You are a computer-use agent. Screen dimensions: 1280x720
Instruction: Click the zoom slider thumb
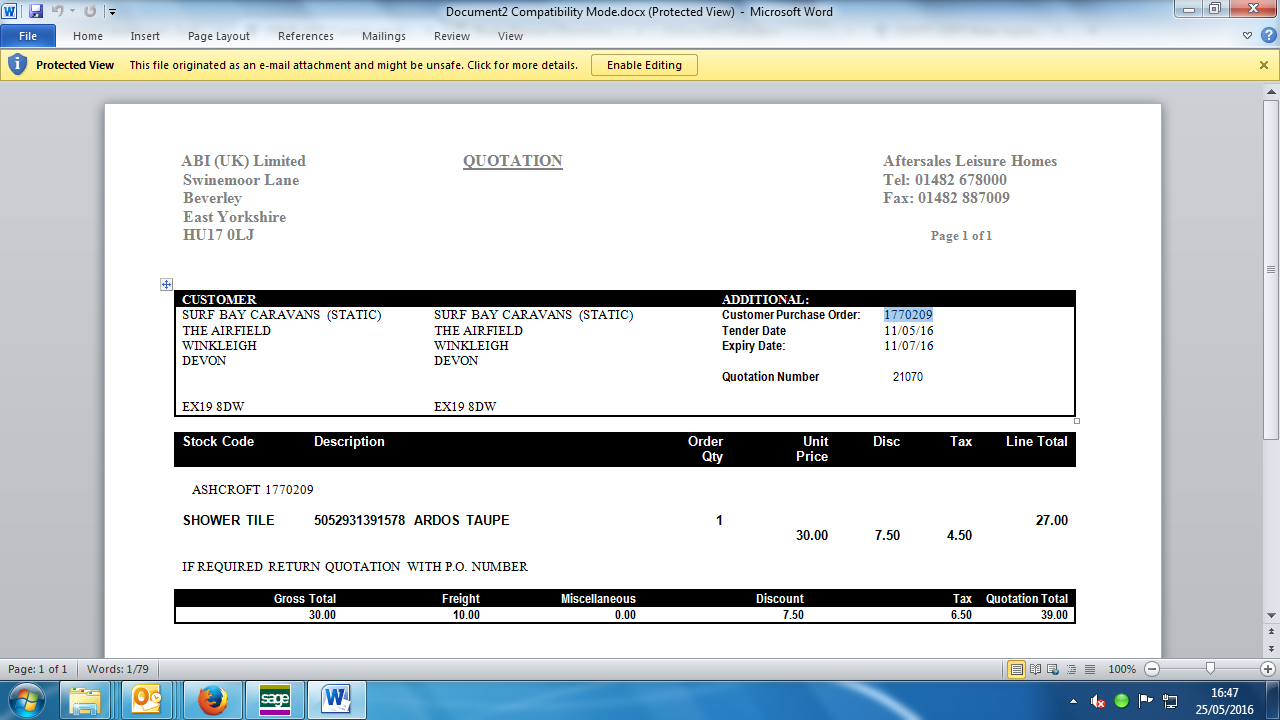tap(1210, 669)
